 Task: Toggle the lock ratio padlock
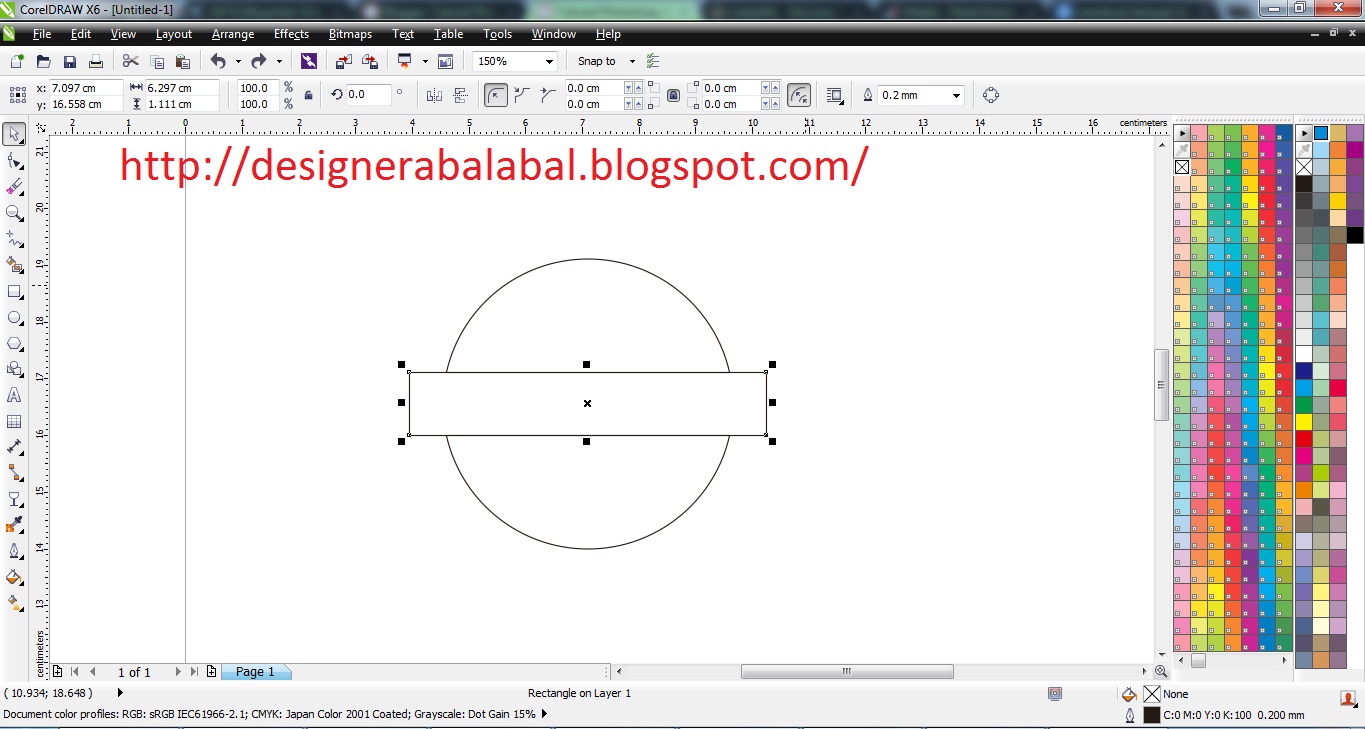pos(308,95)
